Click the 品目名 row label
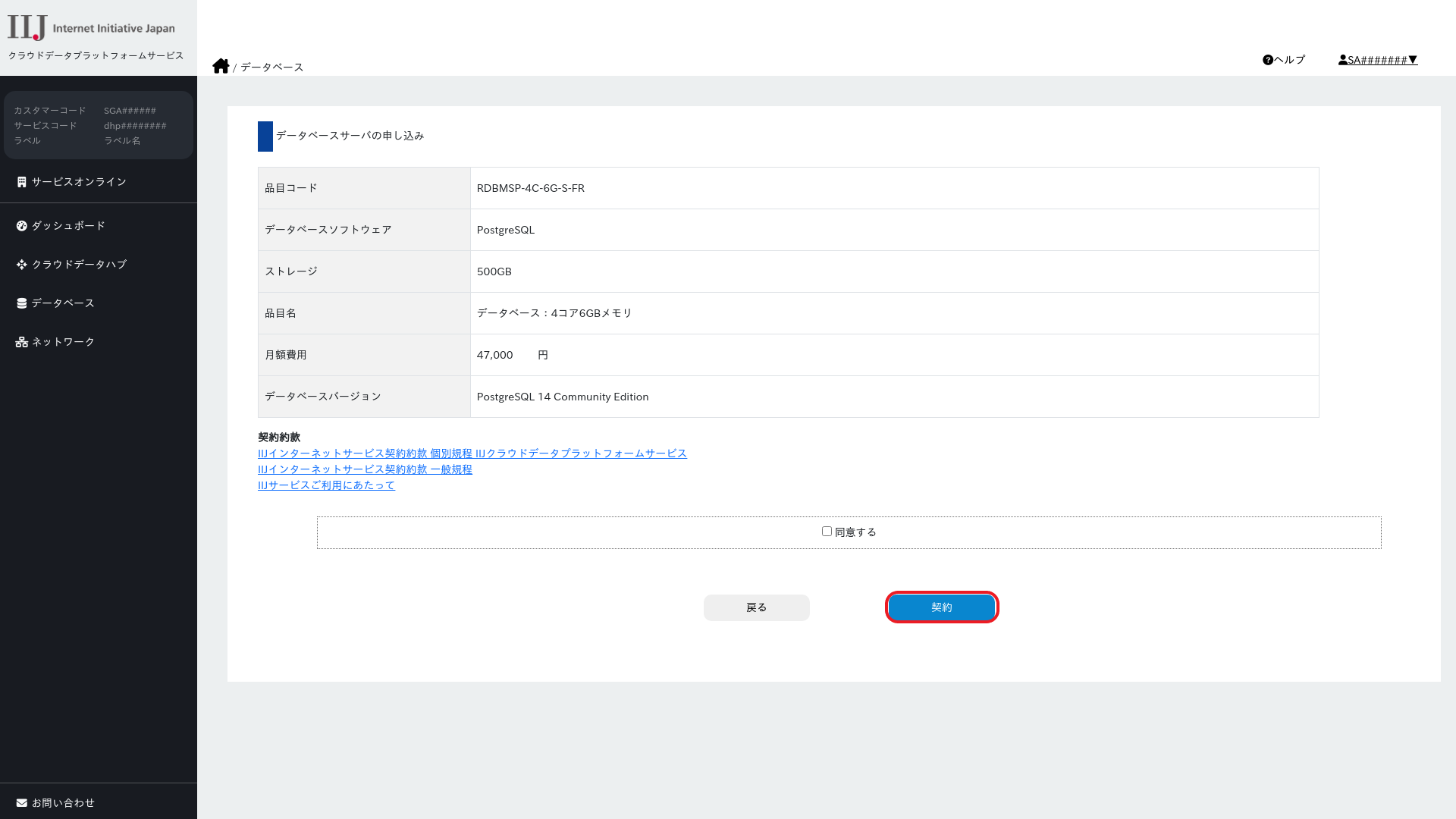1456x819 pixels. click(x=281, y=313)
